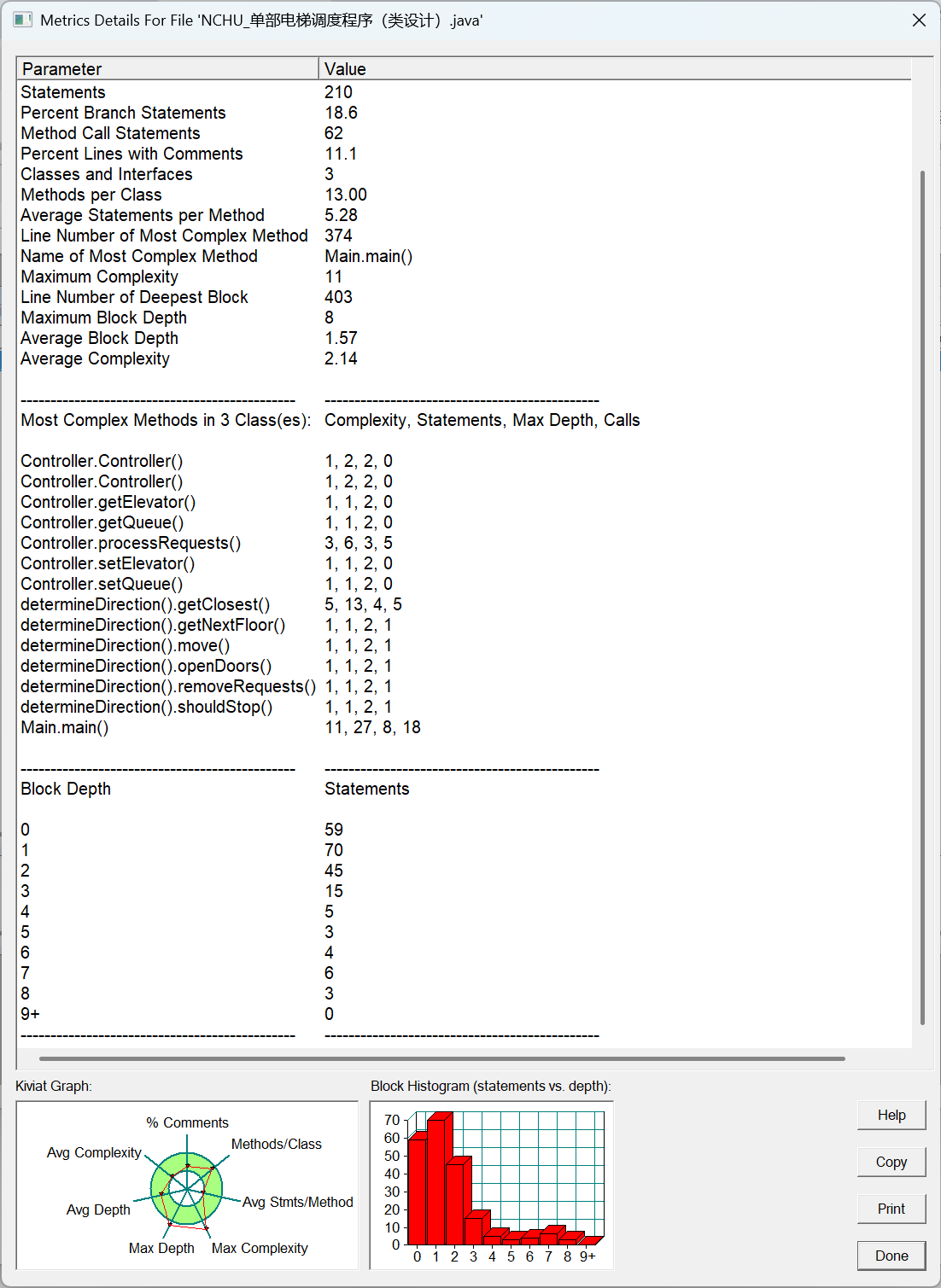The height and width of the screenshot is (1288, 941).
Task: Click Complexity, Statements, Max Depth, Calls header
Action: [x=482, y=420]
